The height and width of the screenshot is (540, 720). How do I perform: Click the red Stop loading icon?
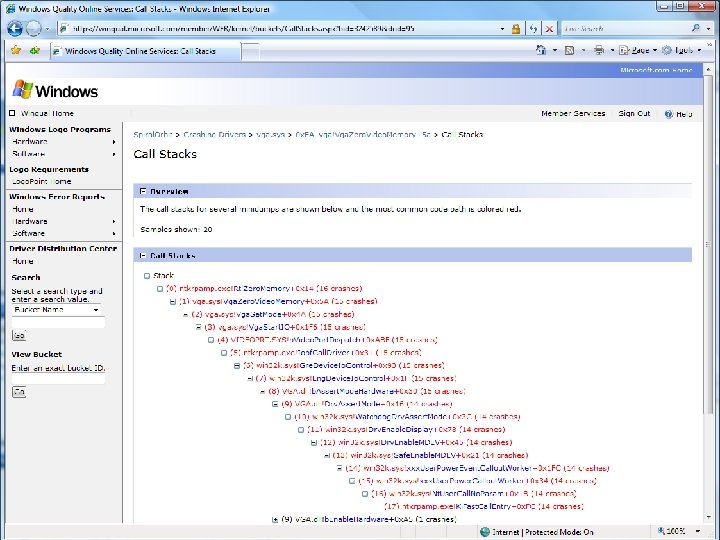pyautogui.click(x=549, y=29)
